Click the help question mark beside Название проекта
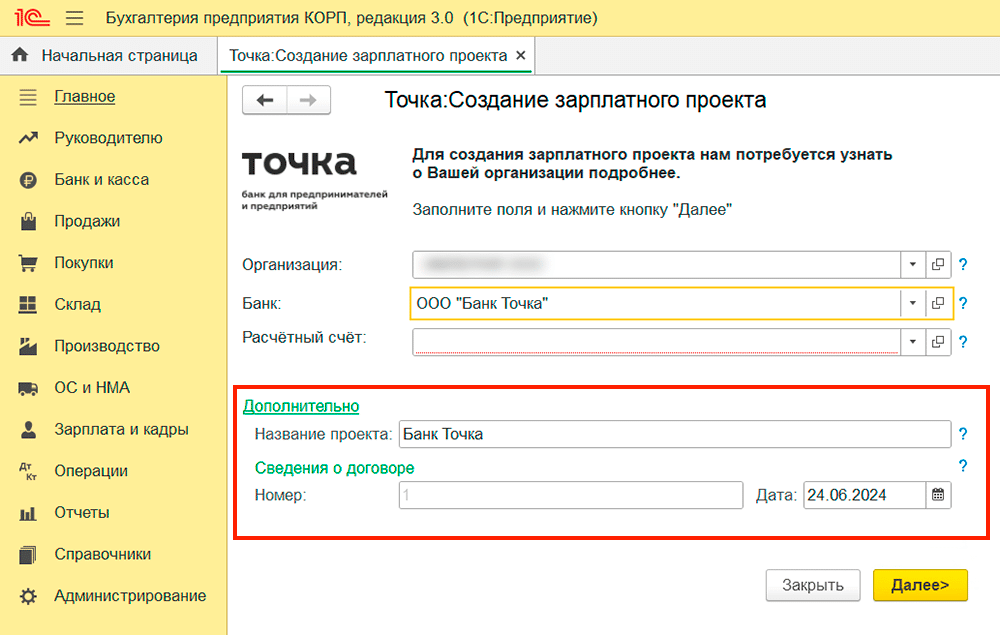 tap(963, 434)
